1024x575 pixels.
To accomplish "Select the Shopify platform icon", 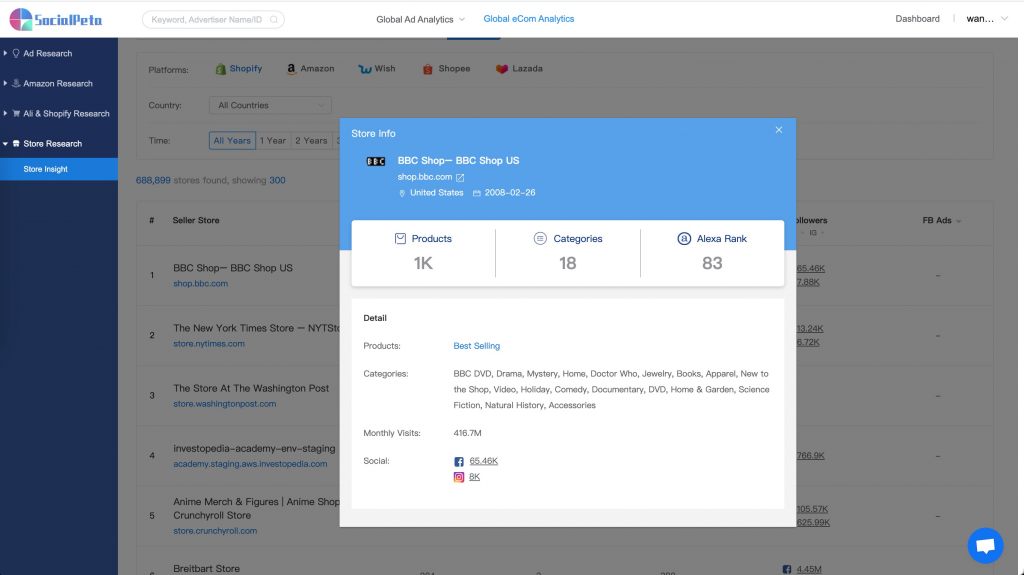I will coord(221,69).
